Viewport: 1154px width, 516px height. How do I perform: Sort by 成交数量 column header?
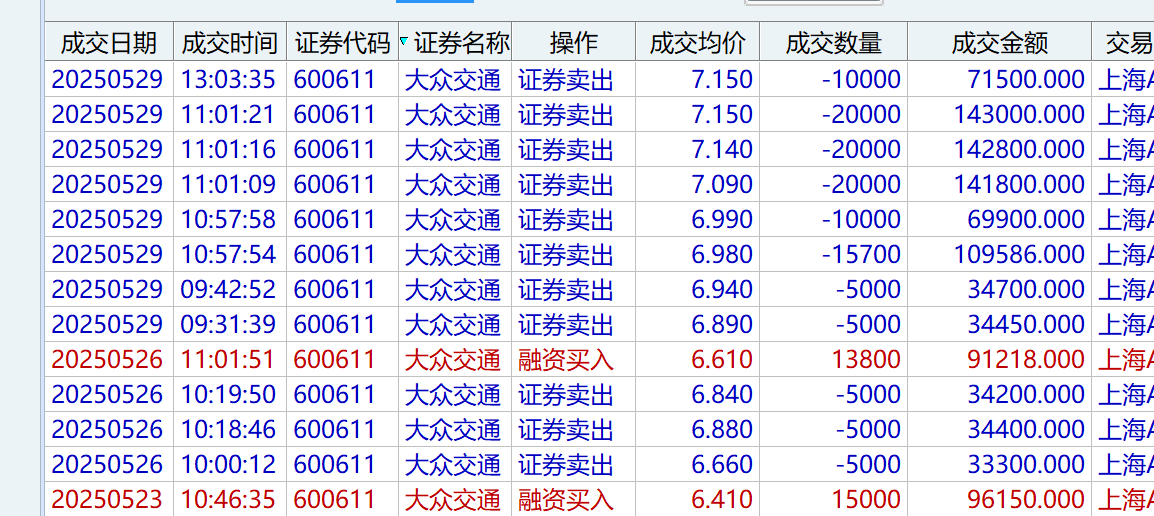834,43
